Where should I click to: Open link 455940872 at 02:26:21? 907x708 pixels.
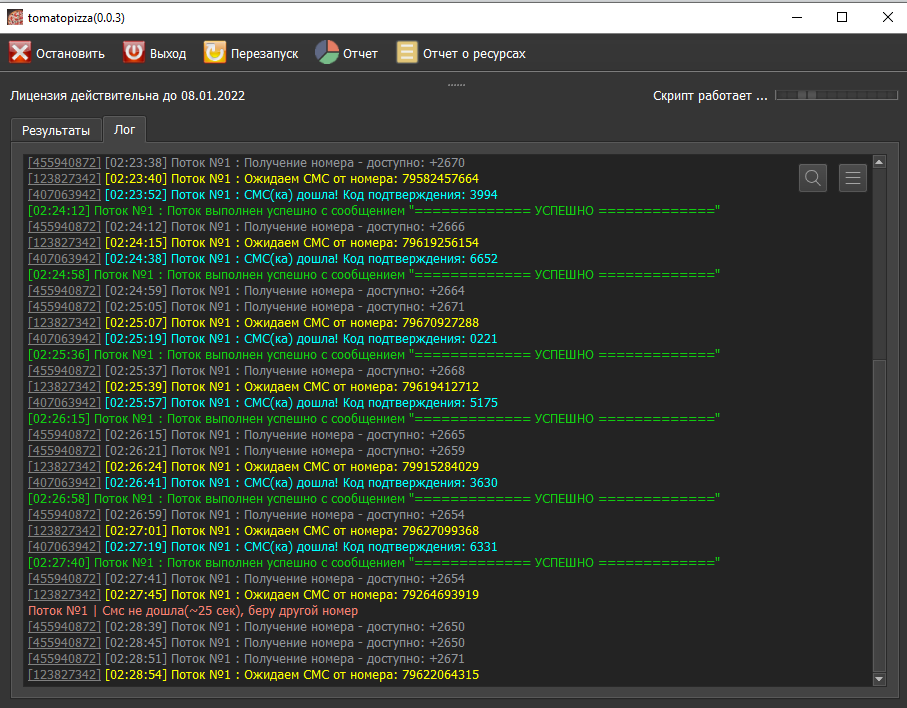(64, 451)
